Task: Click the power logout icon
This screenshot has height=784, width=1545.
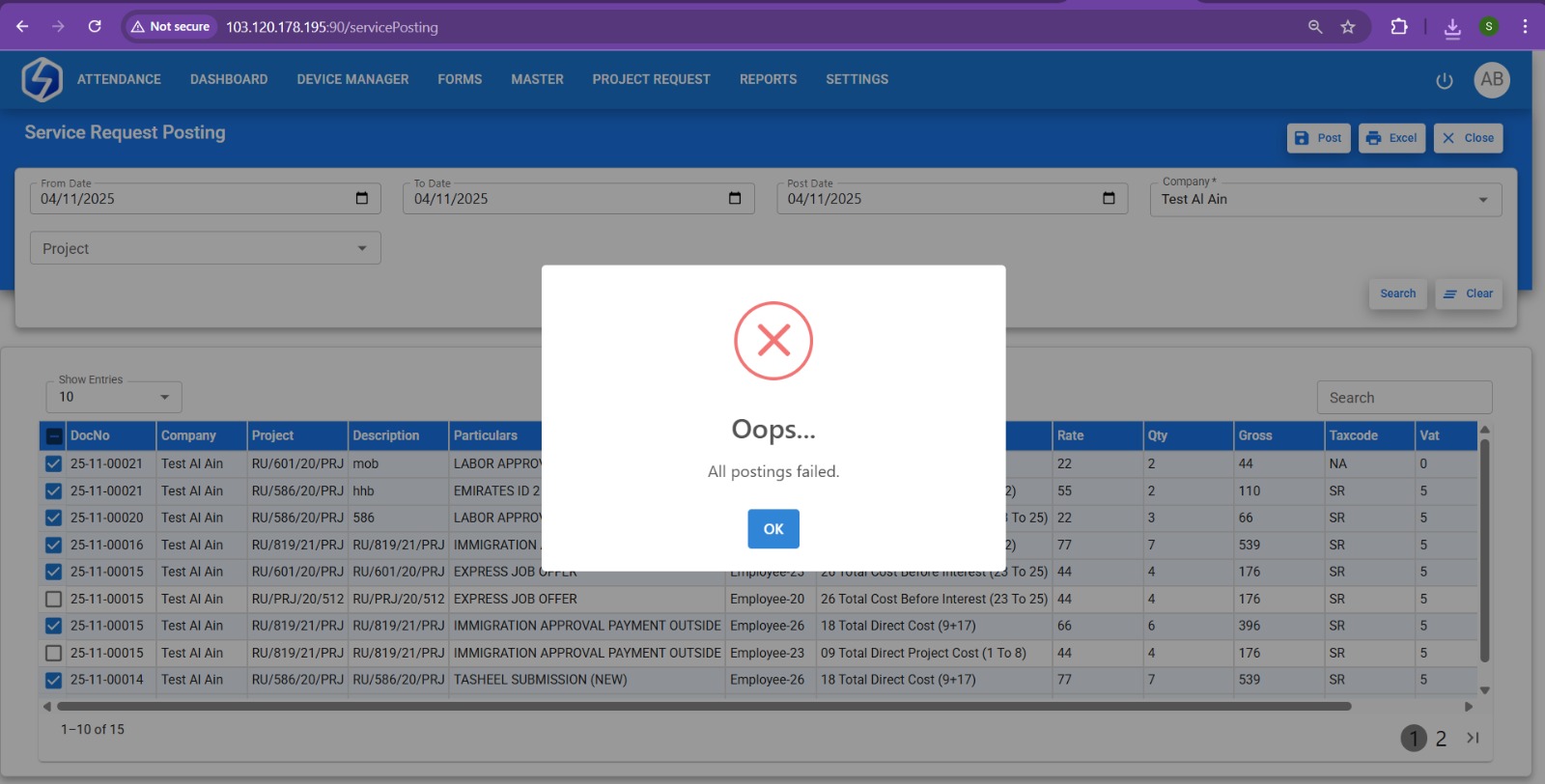Action: pyautogui.click(x=1444, y=81)
